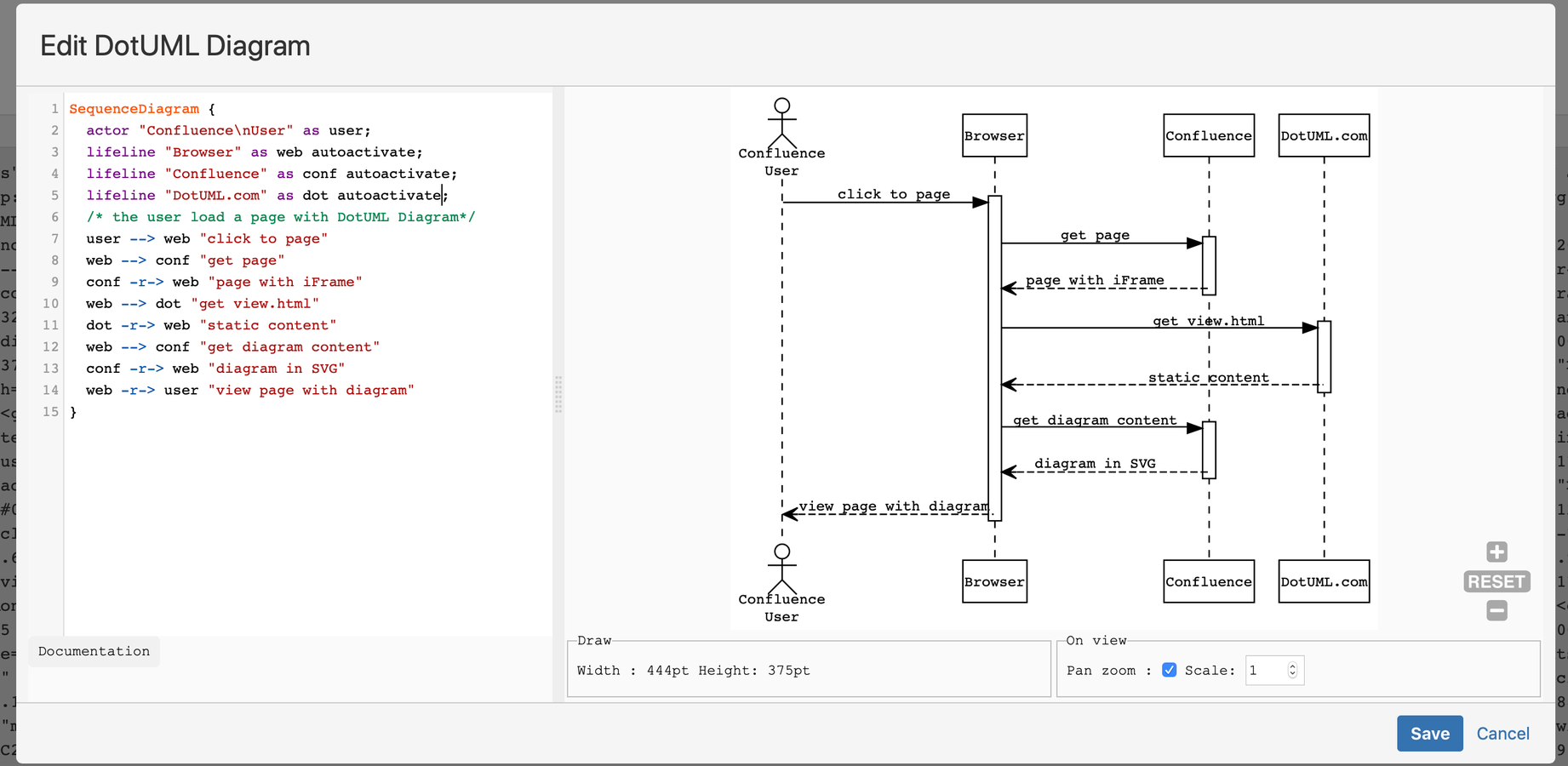Select the bottom DotUML.com lifeline box

click(1324, 581)
